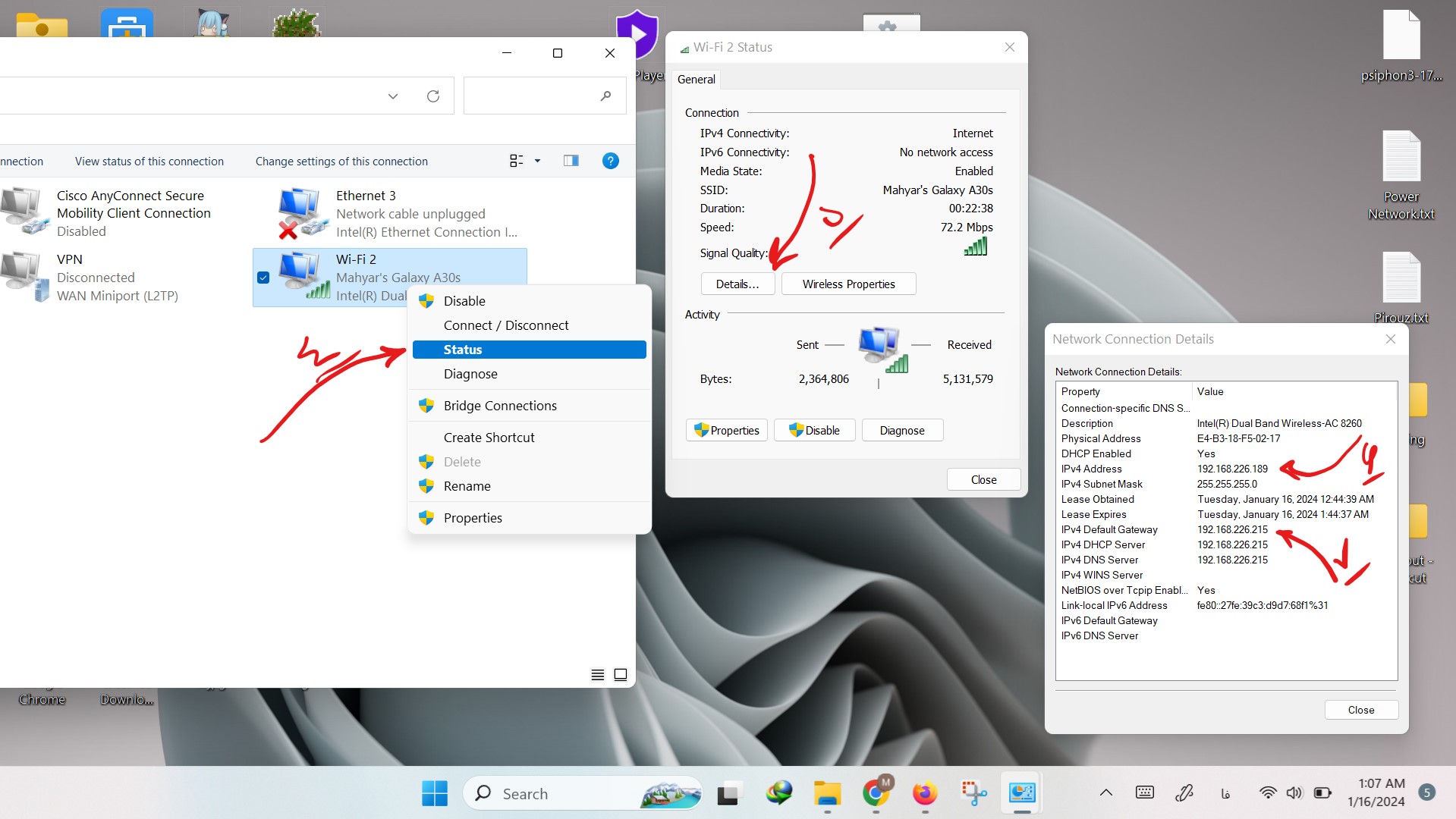This screenshot has width=1456, height=819.
Task: Show hidden system tray icons
Action: (1106, 793)
